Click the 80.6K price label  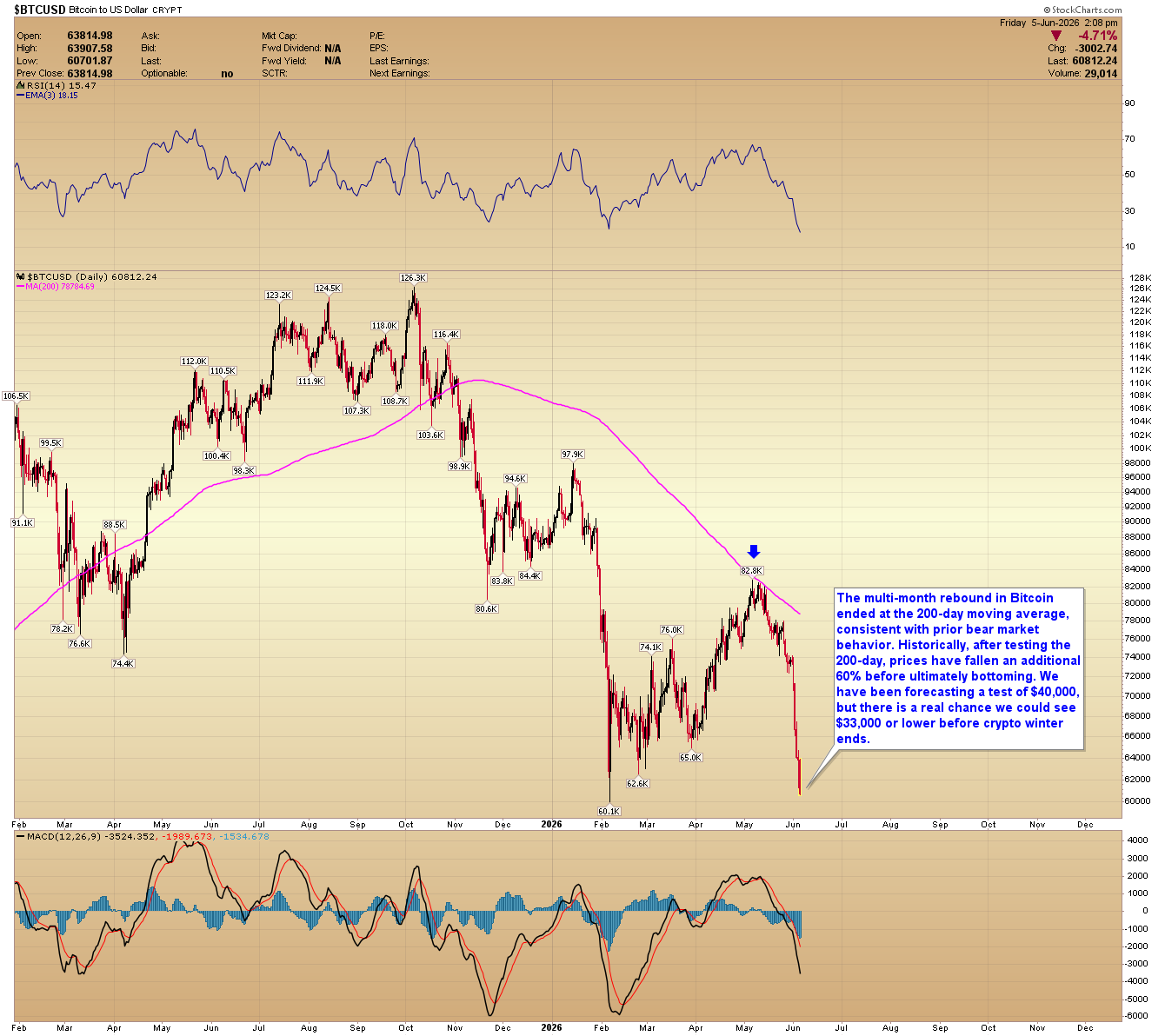coord(486,609)
